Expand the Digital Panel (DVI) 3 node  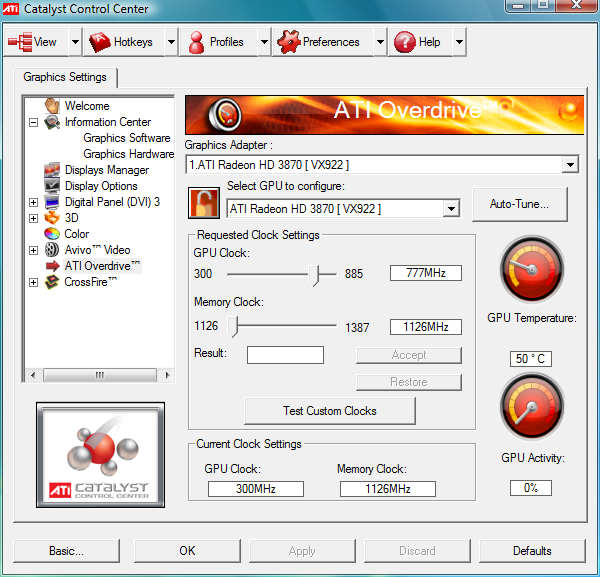click(x=34, y=202)
